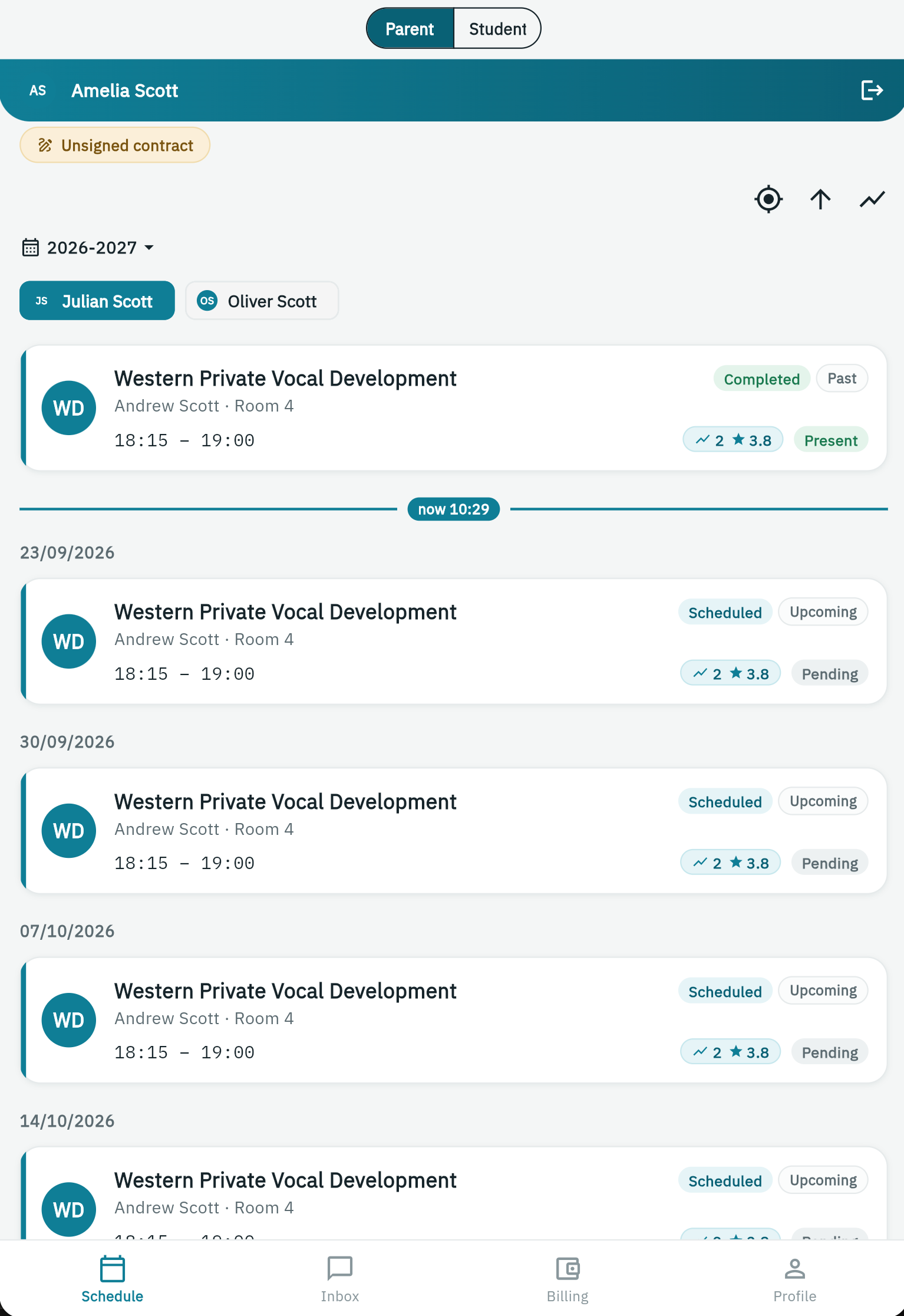Click Upcoming badge on 14/10/2026 lesson
904x1316 pixels.
823,1180
